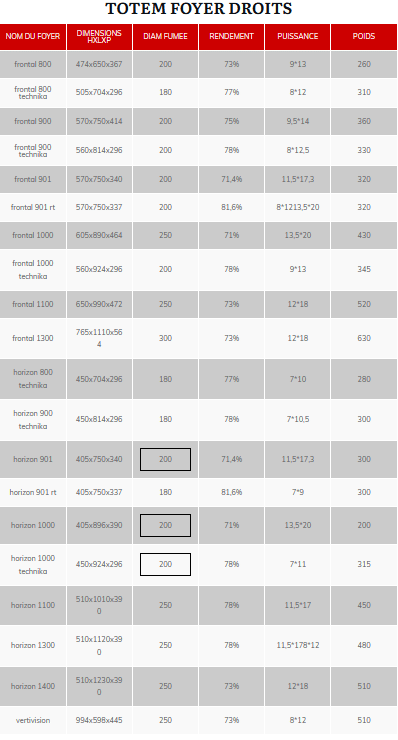Viewport: 398px width, 740px height.
Task: Click the PUISSANCE column header
Action: 297,36
